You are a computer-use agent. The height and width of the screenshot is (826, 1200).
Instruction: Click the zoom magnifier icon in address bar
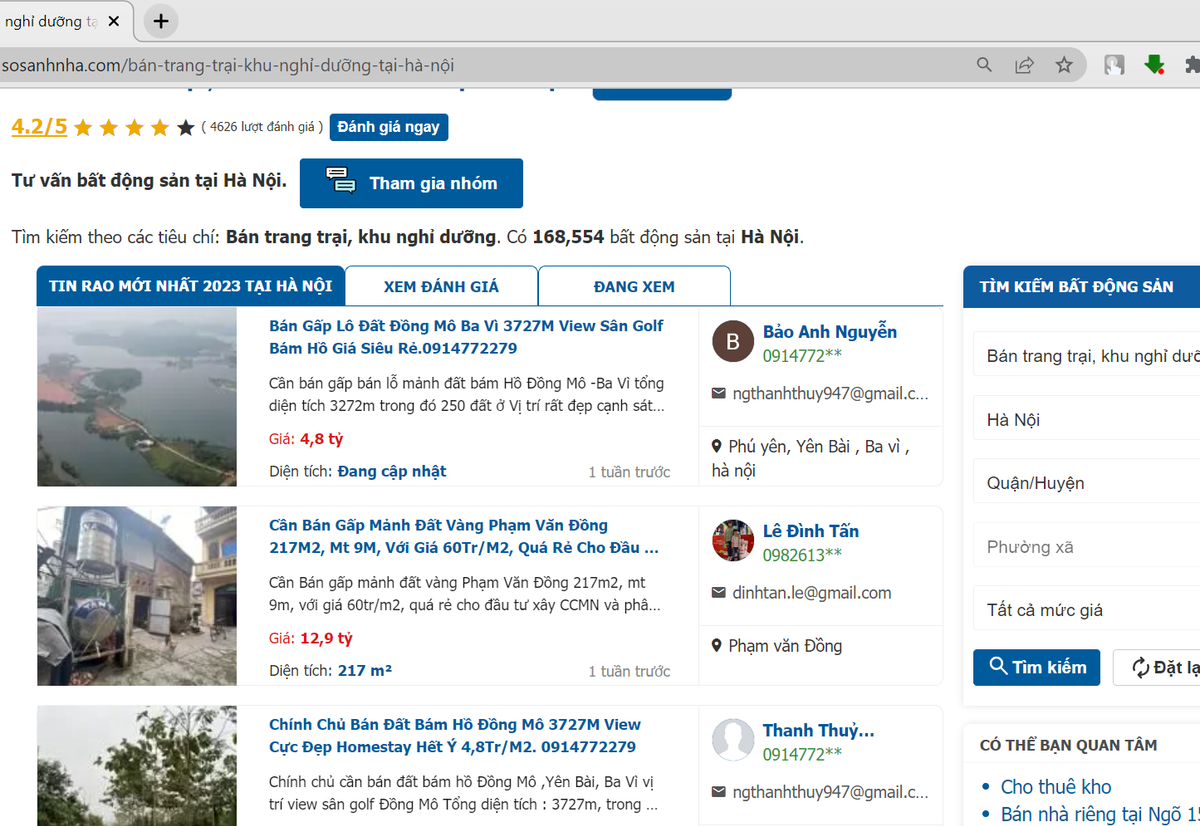tap(984, 65)
